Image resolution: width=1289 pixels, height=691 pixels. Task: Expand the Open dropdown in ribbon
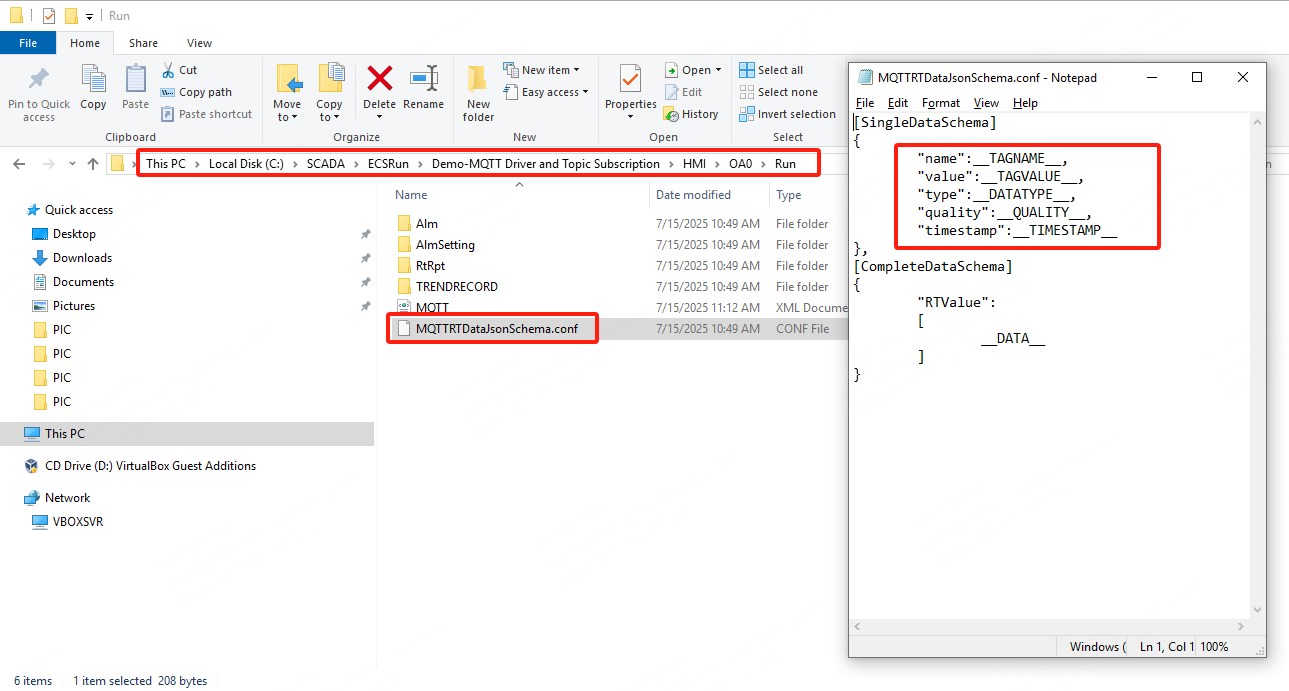point(693,70)
